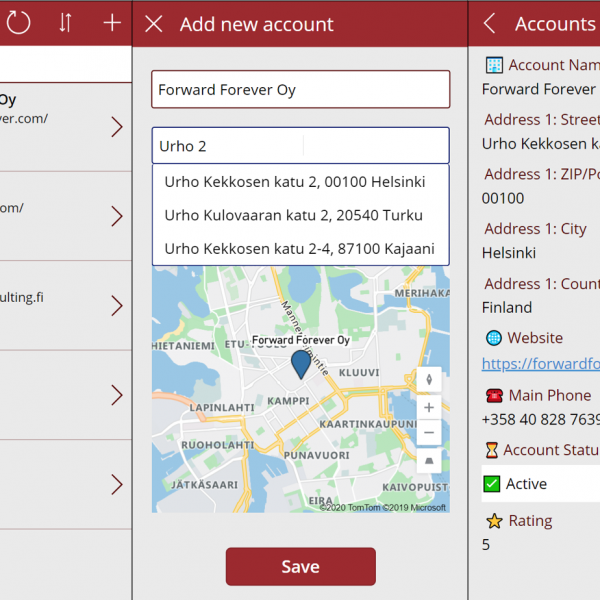Viewport: 600px width, 600px height.
Task: Click the address search box with Urho 2
Action: [301, 145]
